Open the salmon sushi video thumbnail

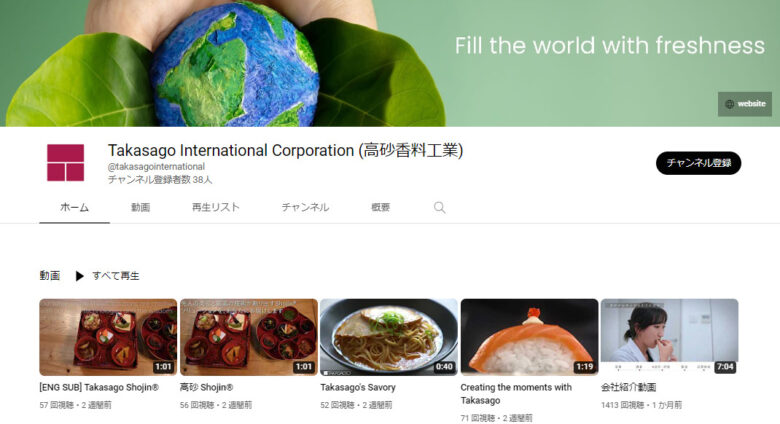click(529, 337)
